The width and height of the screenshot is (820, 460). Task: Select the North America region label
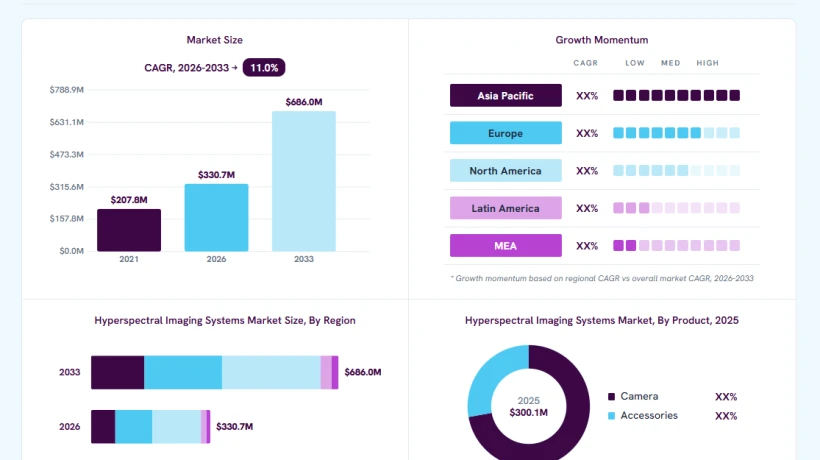click(x=506, y=171)
